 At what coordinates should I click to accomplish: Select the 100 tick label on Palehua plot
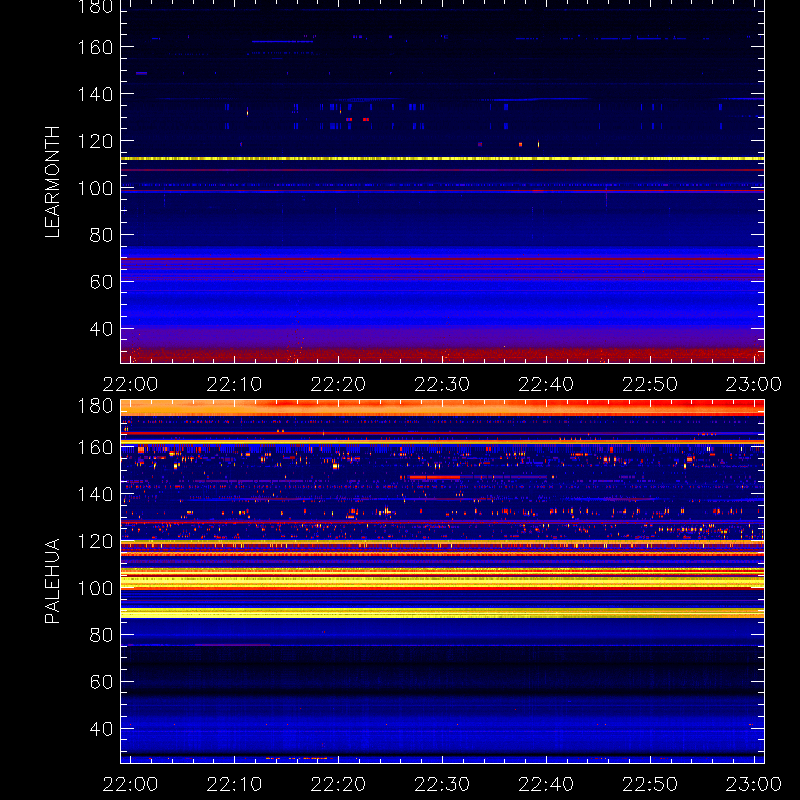click(95, 588)
